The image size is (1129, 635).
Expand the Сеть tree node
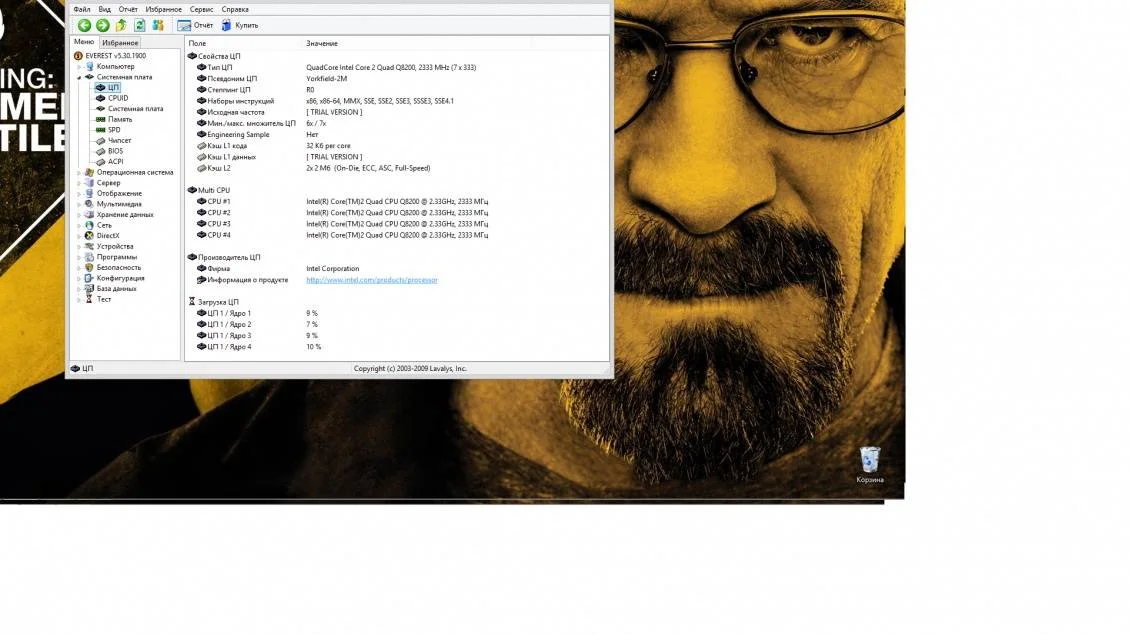click(x=79, y=225)
